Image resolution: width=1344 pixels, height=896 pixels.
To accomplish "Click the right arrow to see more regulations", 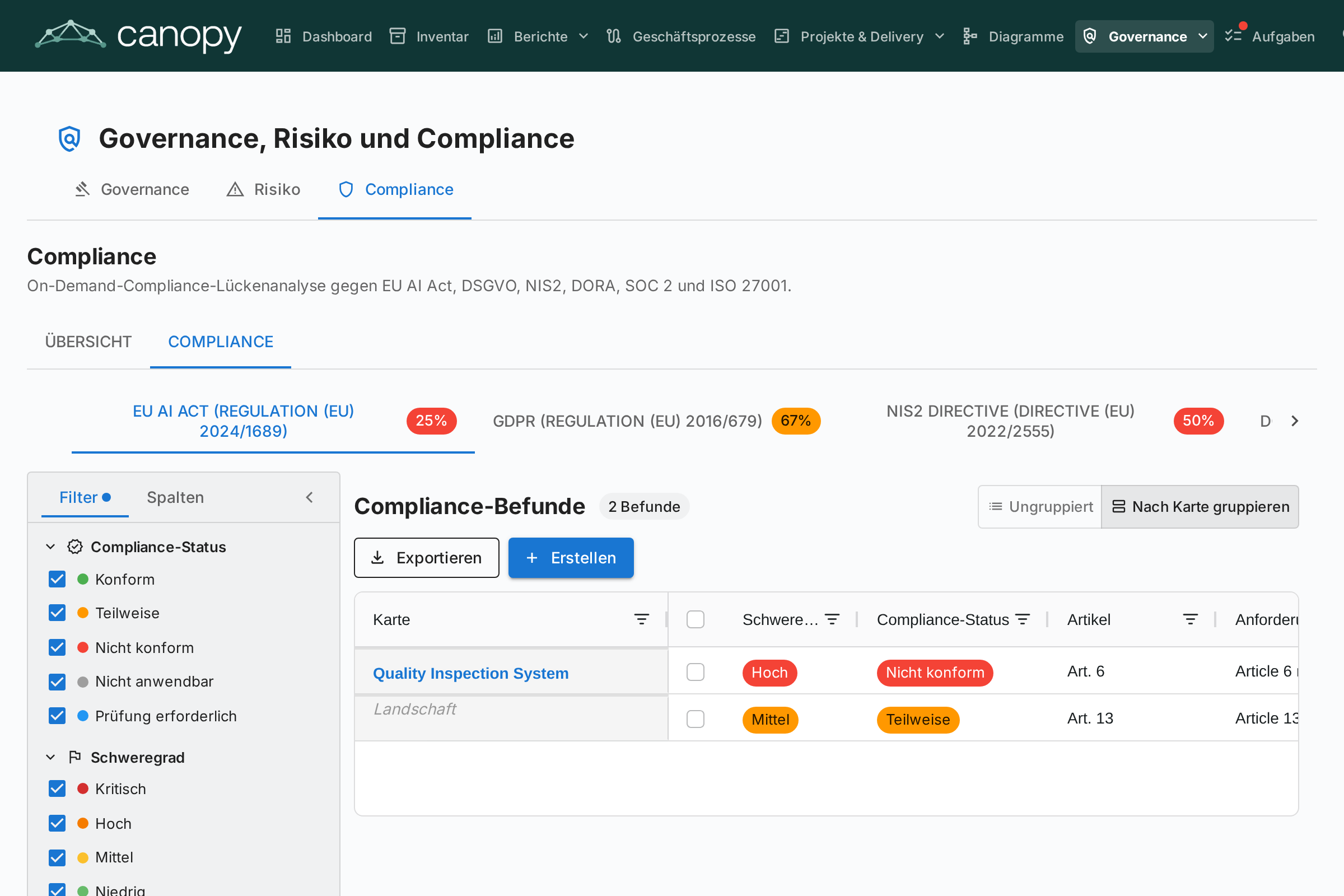I will (1294, 421).
